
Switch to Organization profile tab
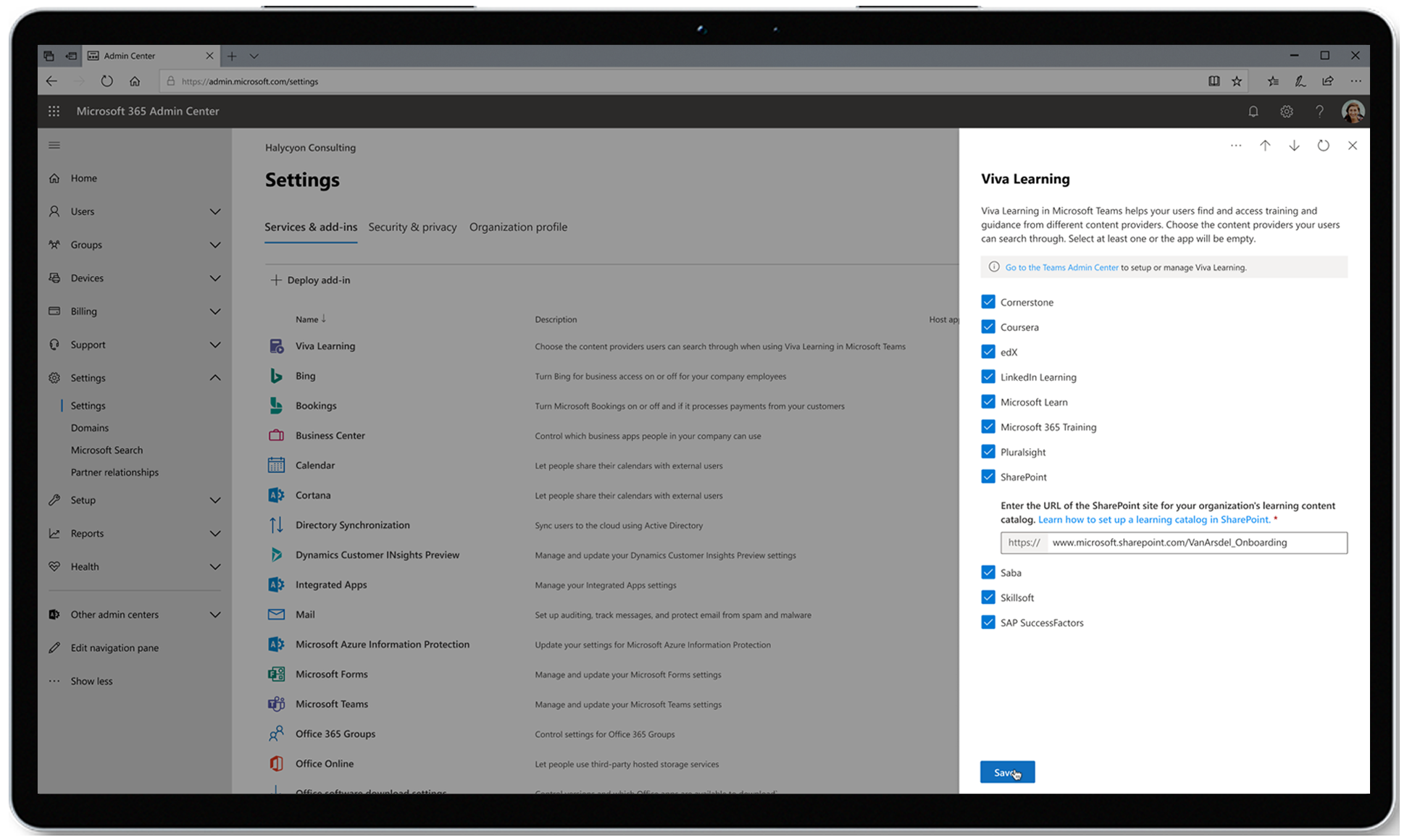coord(517,227)
